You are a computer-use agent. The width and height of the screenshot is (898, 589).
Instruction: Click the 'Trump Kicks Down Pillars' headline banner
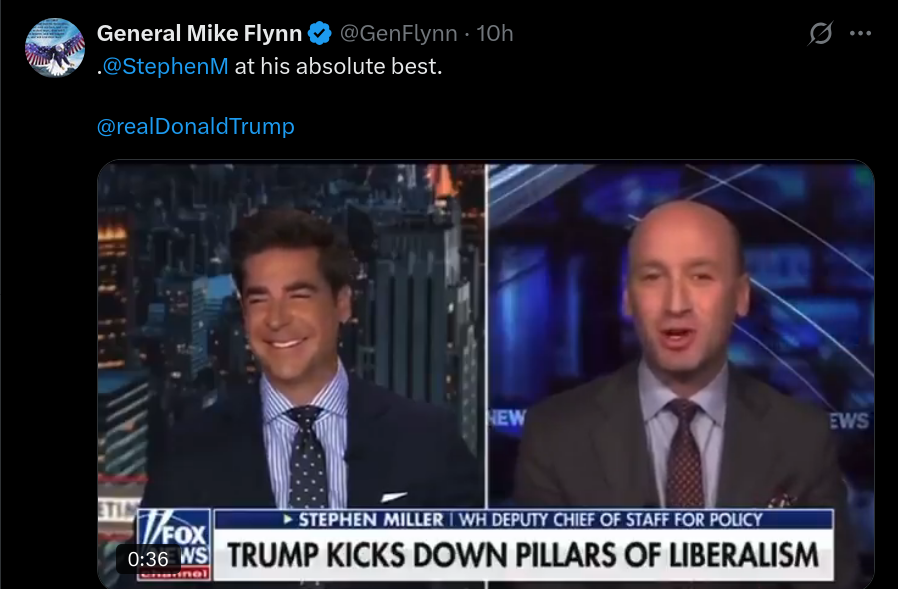click(522, 555)
